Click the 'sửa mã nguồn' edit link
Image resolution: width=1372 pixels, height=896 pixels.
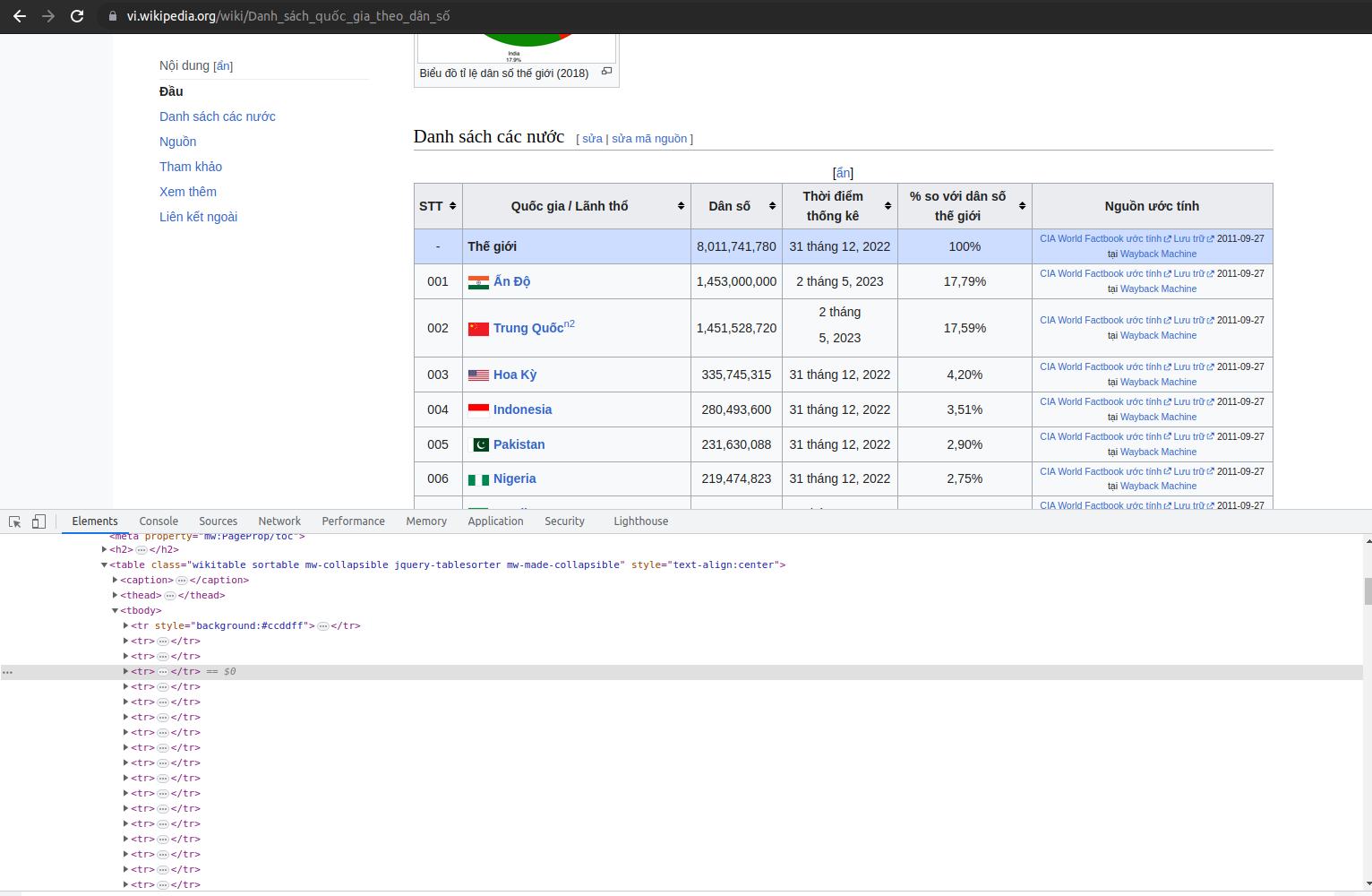click(649, 139)
